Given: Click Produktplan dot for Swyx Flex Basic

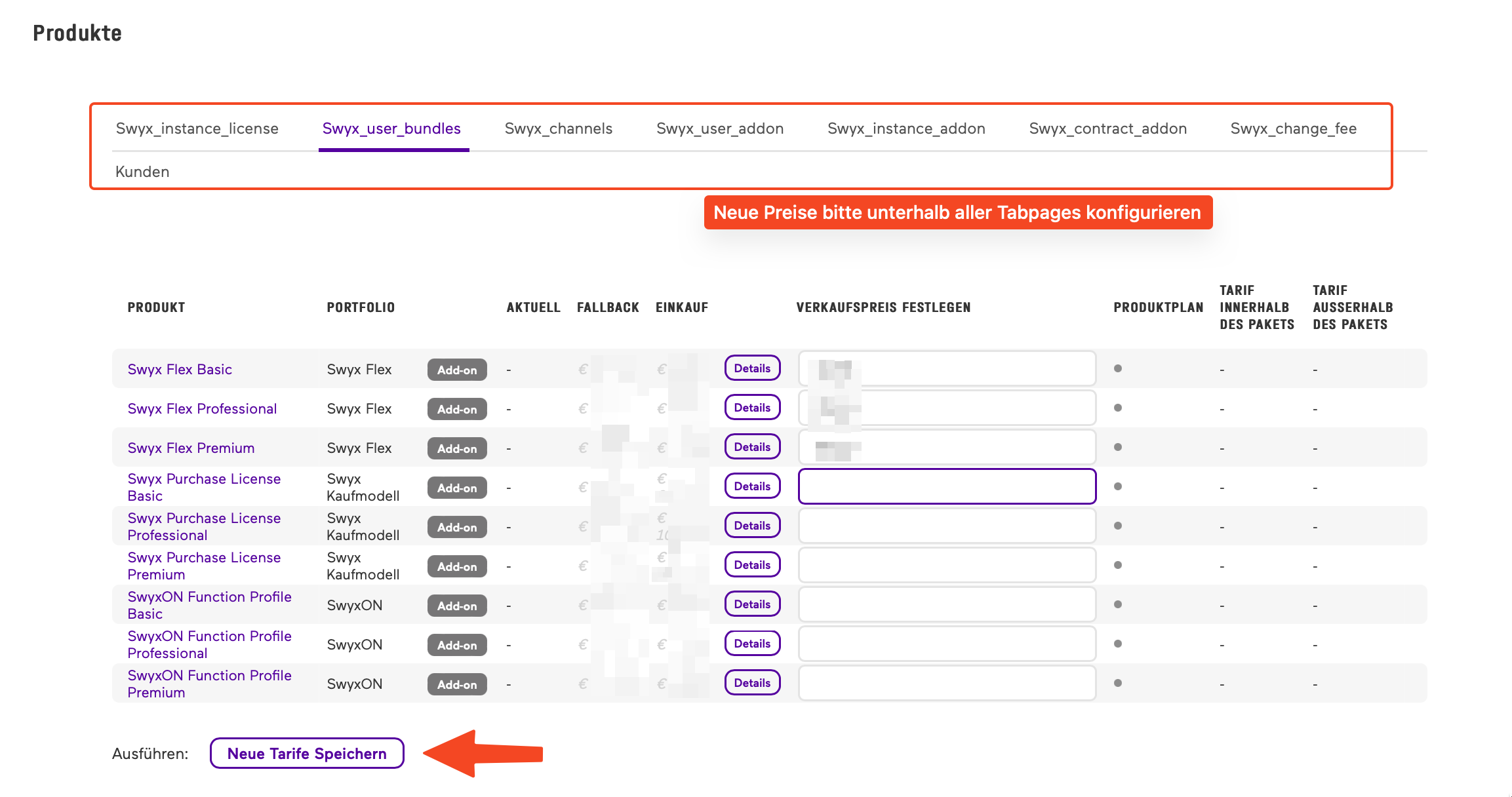Looking at the screenshot, I should click(1118, 368).
